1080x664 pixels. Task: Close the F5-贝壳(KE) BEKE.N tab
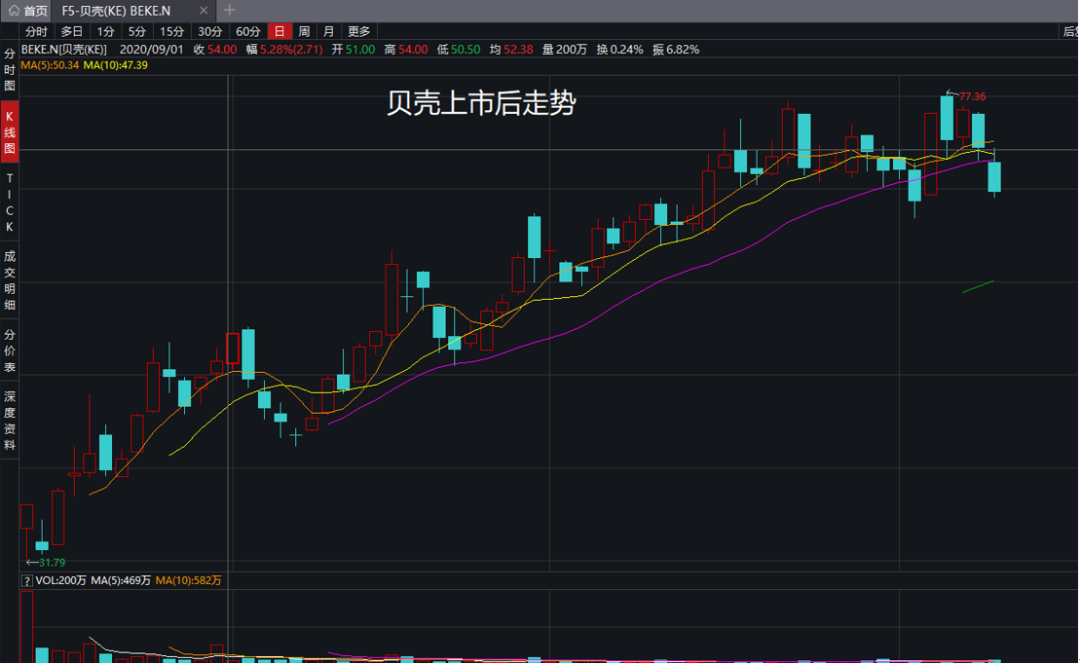[203, 10]
